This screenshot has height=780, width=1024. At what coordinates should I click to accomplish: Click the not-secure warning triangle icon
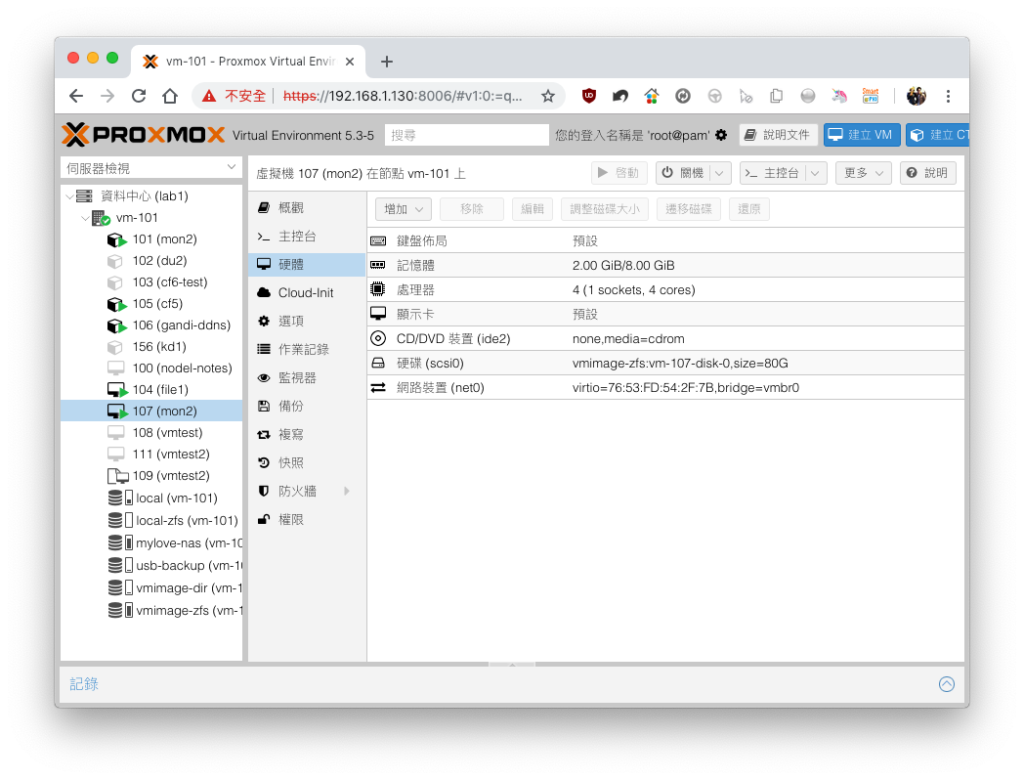click(209, 96)
